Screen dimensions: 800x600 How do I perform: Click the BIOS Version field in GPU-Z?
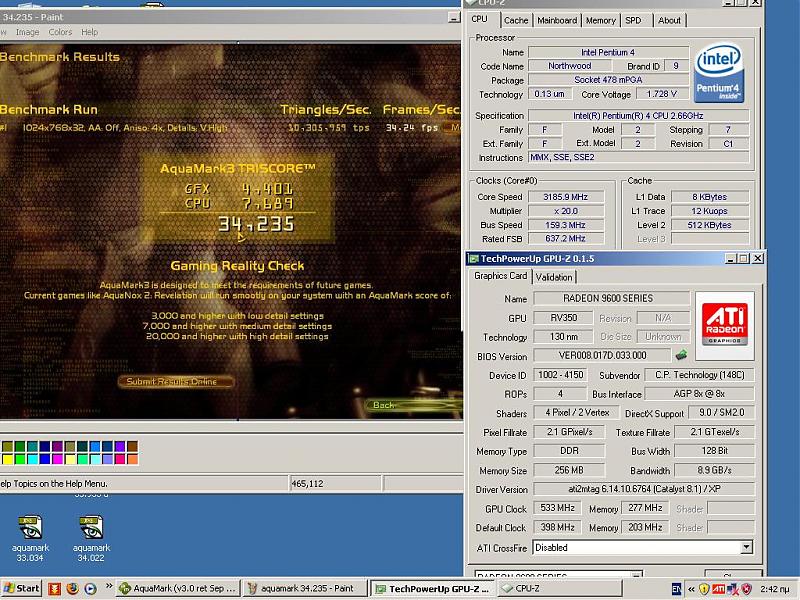(602, 355)
